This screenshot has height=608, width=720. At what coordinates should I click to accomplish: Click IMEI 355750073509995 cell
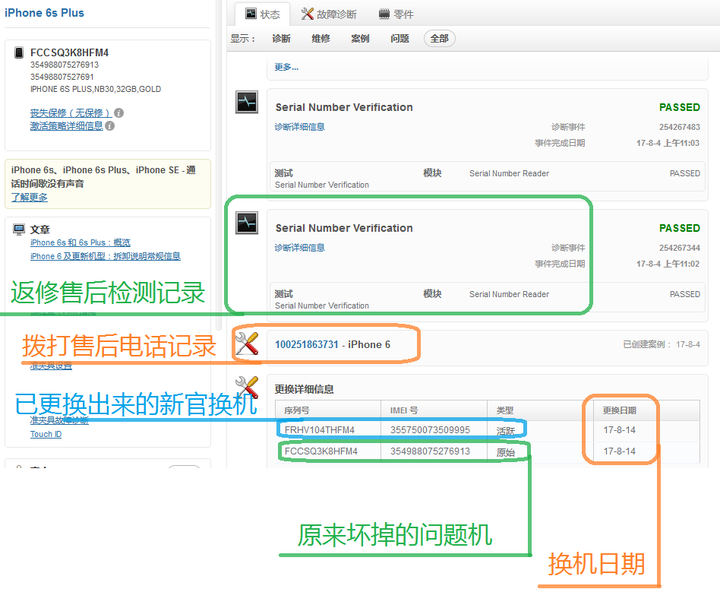[430, 430]
